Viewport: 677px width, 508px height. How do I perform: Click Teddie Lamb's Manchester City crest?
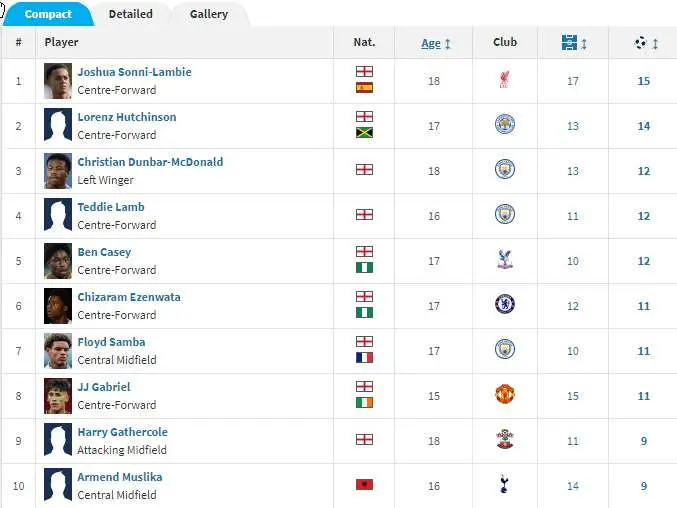[x=505, y=215]
